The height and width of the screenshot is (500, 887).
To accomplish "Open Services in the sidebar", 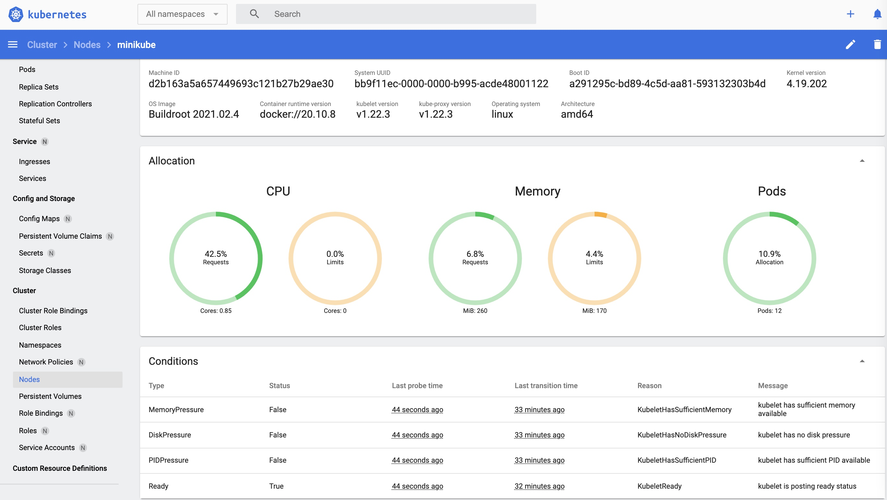I will tap(32, 179).
